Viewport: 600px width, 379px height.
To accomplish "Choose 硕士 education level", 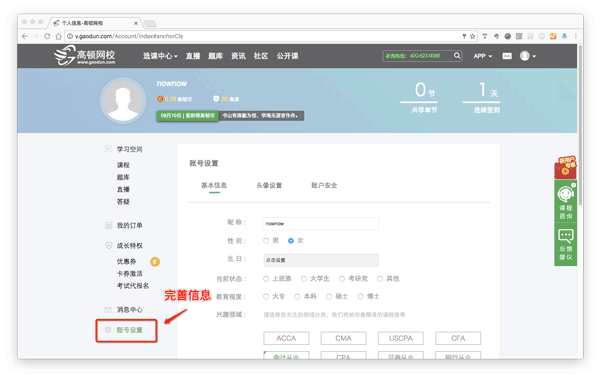I will pyautogui.click(x=329, y=296).
